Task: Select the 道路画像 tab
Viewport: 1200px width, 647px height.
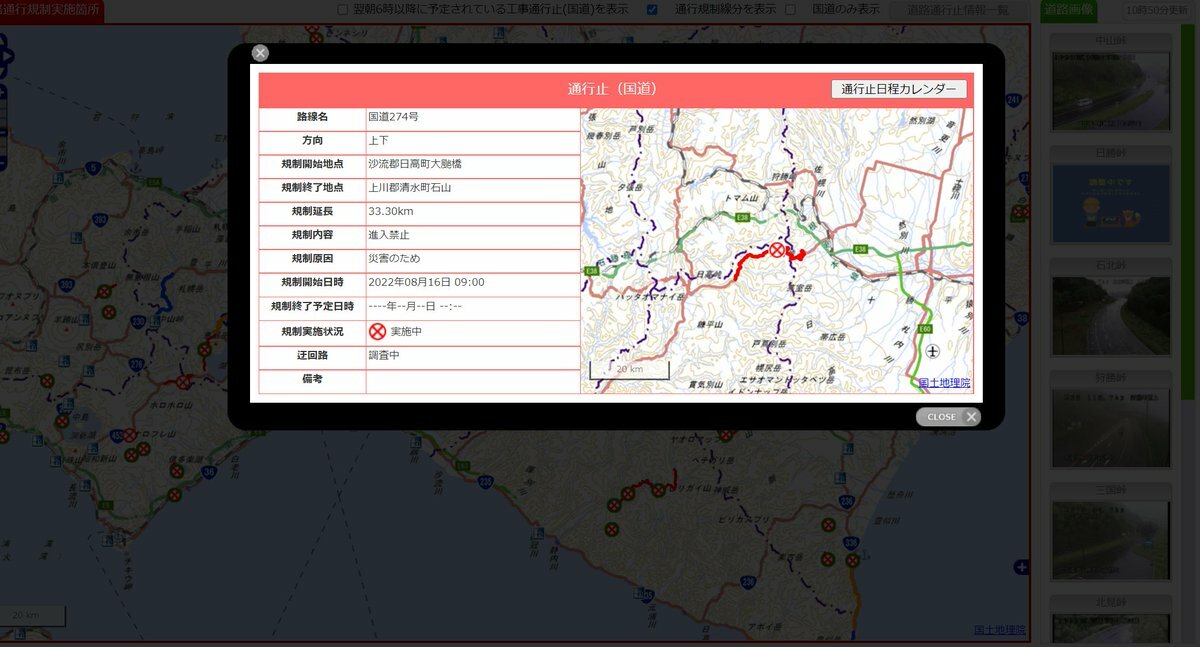Action: [1068, 10]
